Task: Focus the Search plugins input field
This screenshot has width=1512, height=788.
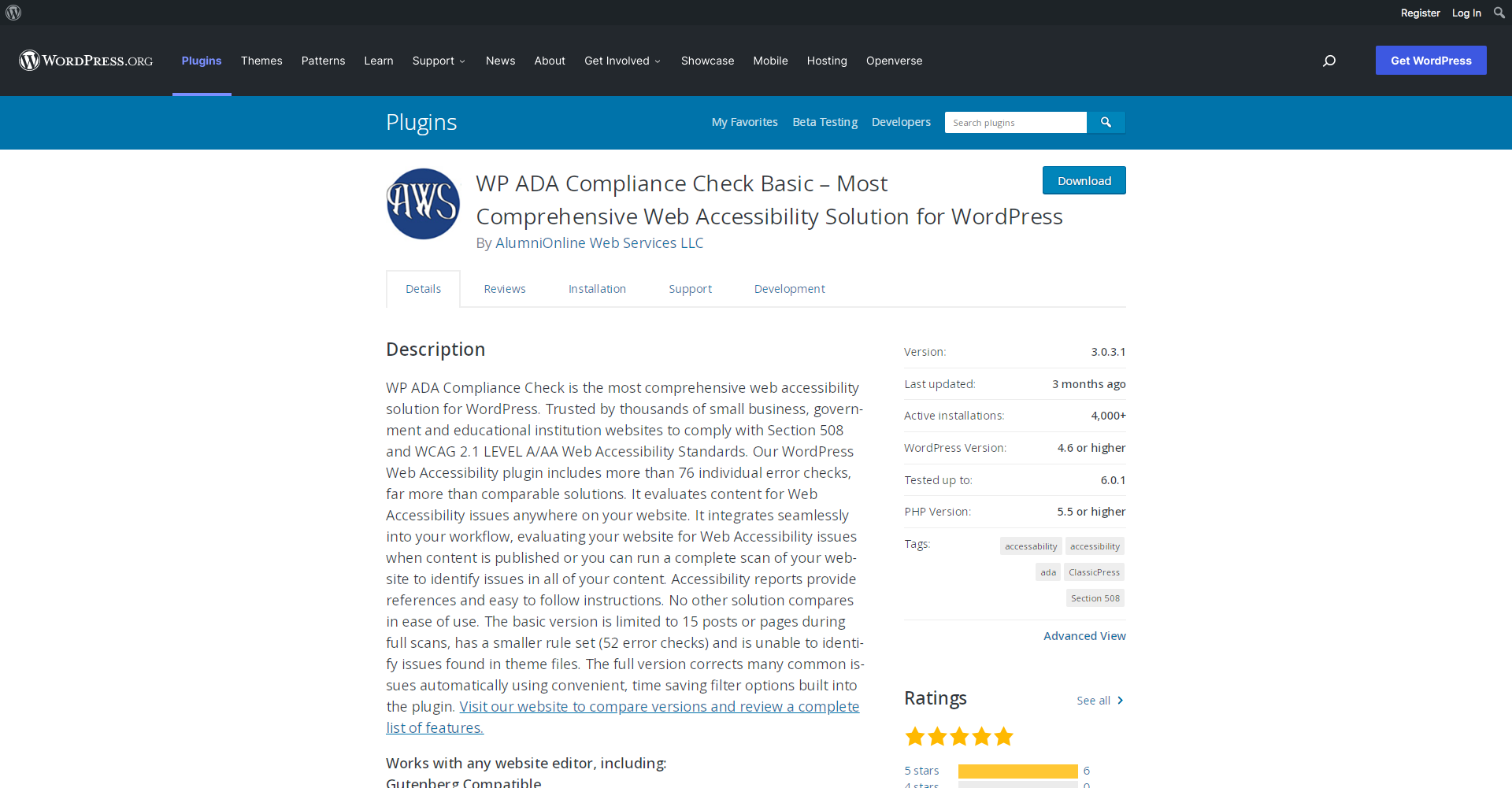Action: click(x=1015, y=123)
